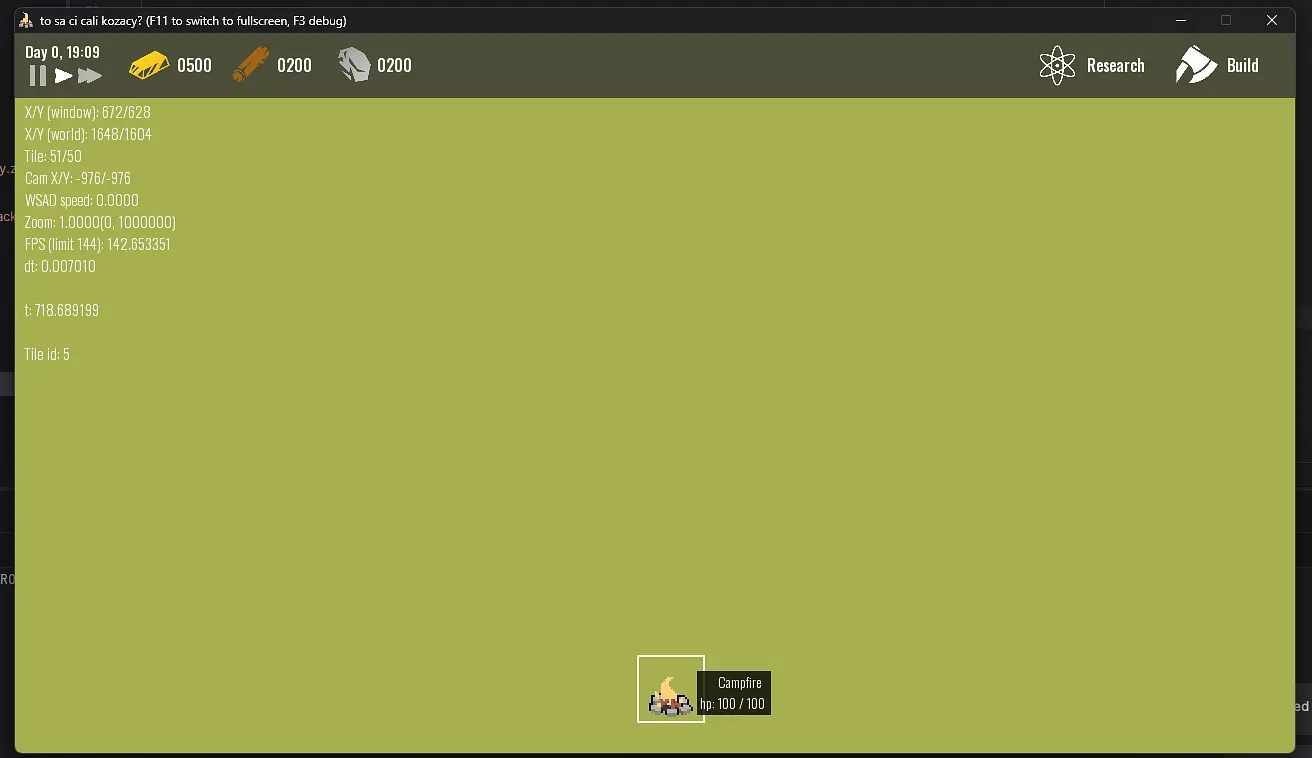Pause the game simulation

(37, 76)
